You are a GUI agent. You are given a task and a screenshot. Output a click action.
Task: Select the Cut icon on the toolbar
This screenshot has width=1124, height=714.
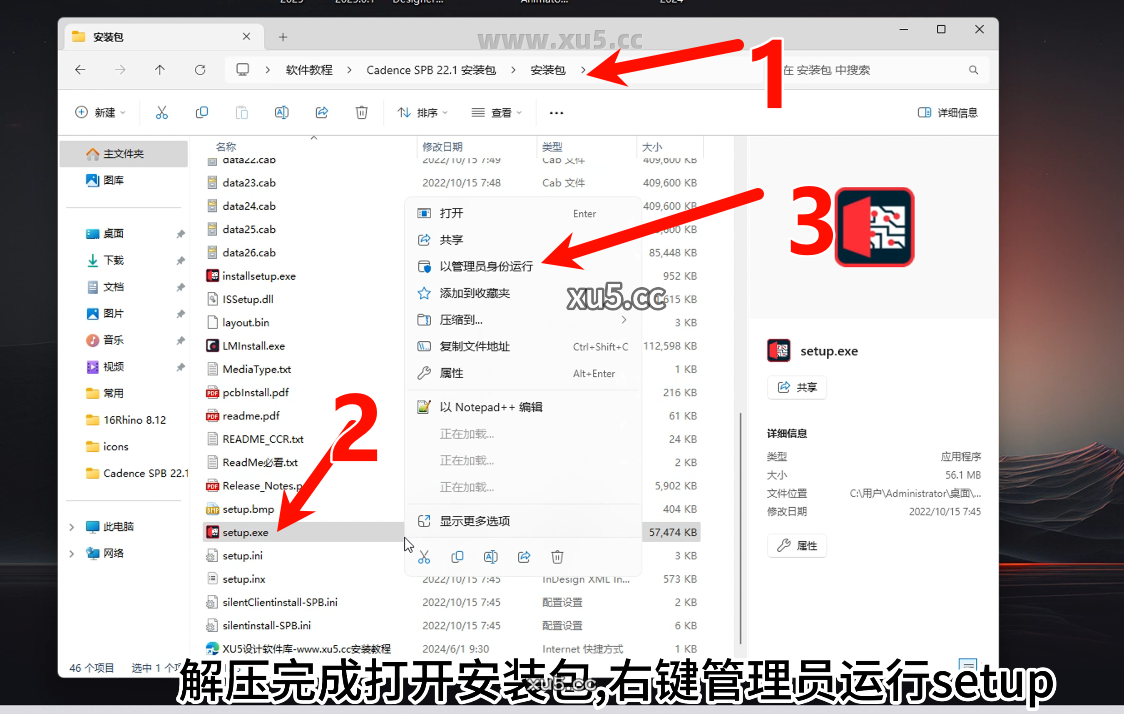pos(162,112)
